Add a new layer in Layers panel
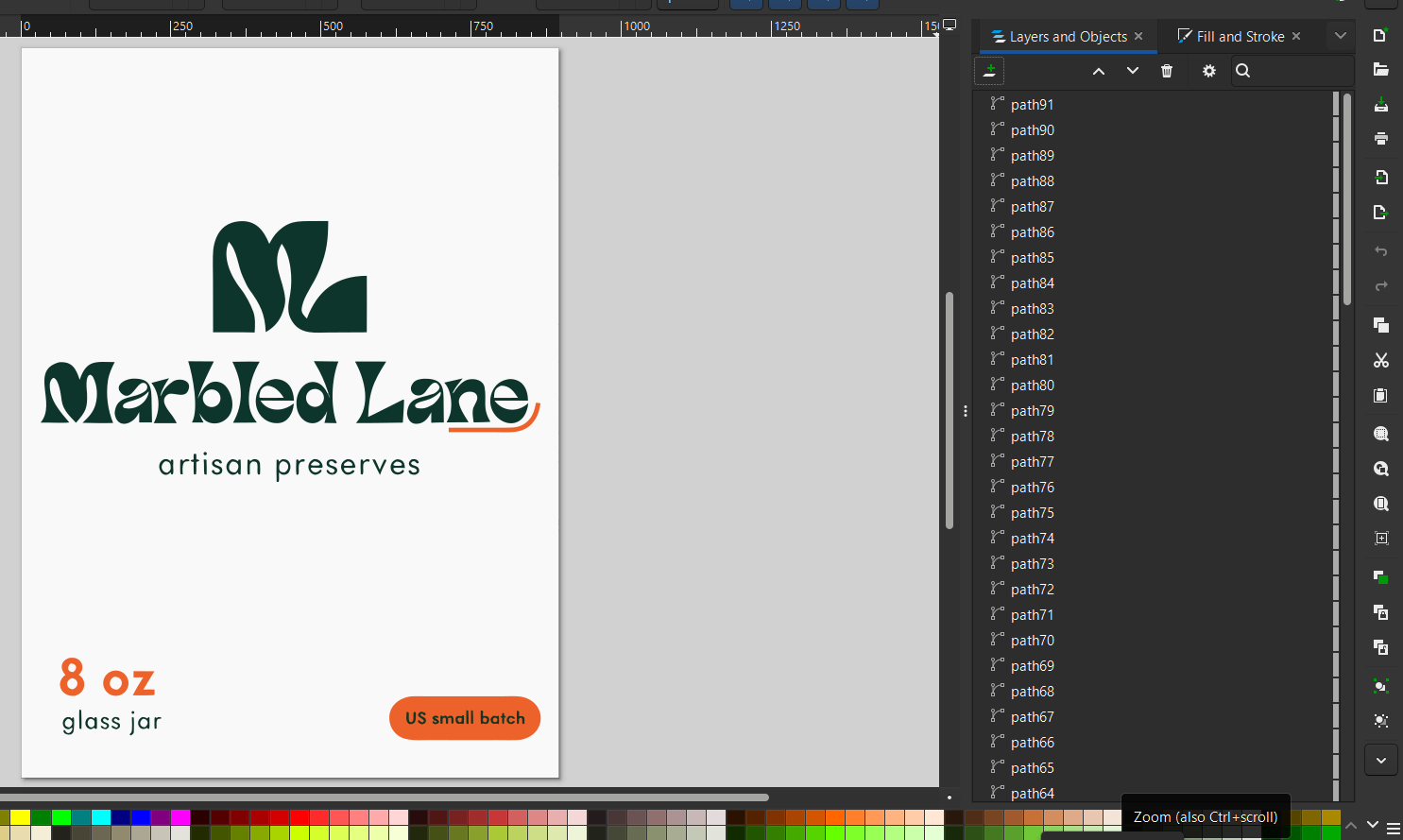The height and width of the screenshot is (840, 1403). click(x=989, y=71)
